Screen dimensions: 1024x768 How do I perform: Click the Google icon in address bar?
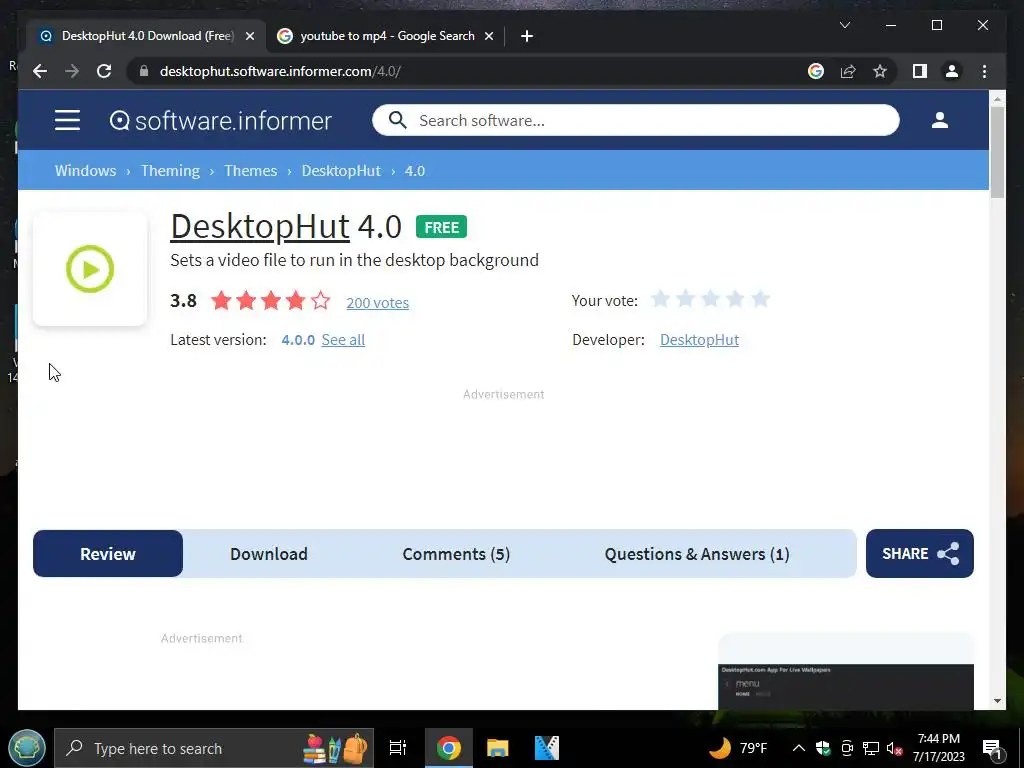tap(816, 71)
